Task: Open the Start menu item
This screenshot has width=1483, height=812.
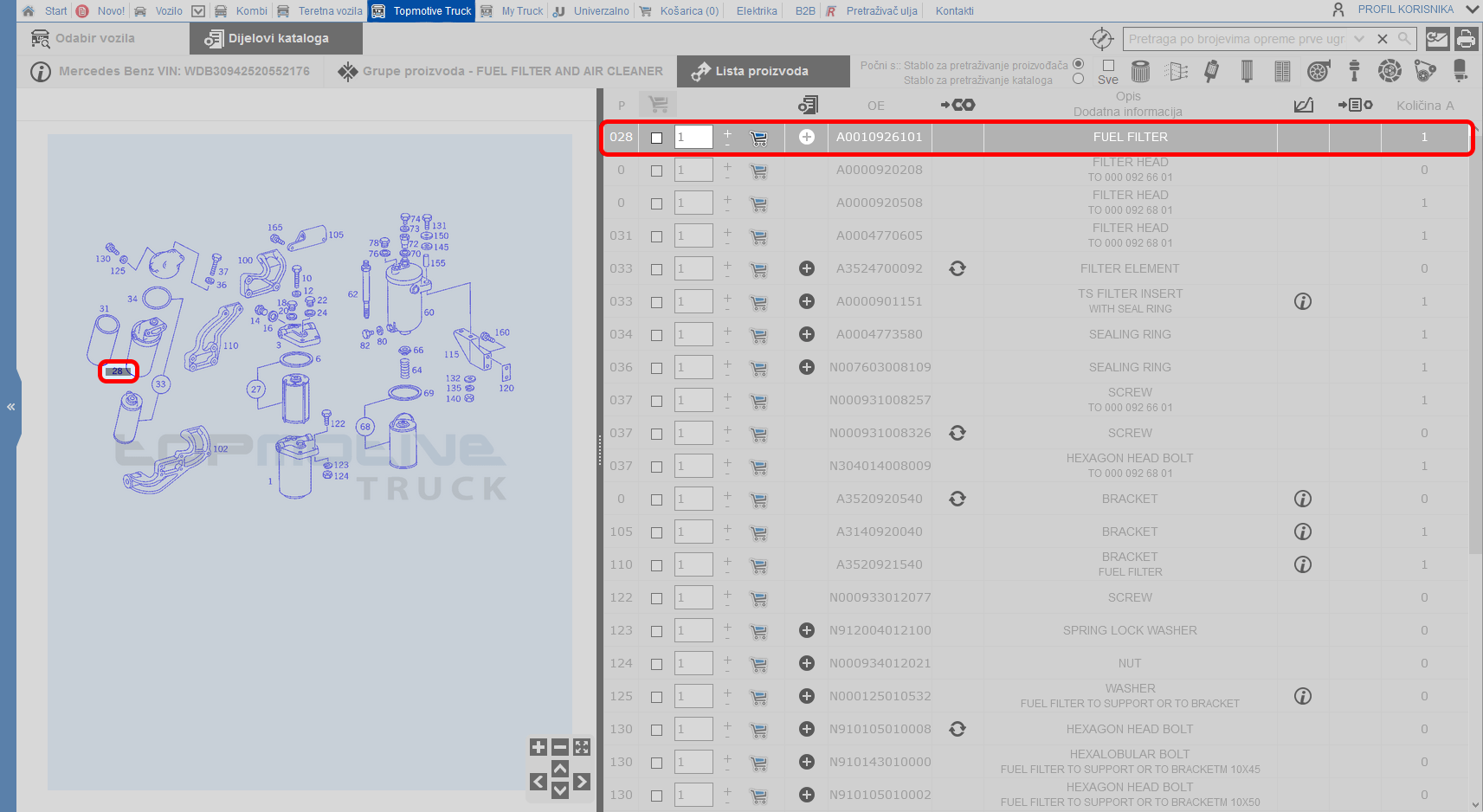Action: (55, 11)
